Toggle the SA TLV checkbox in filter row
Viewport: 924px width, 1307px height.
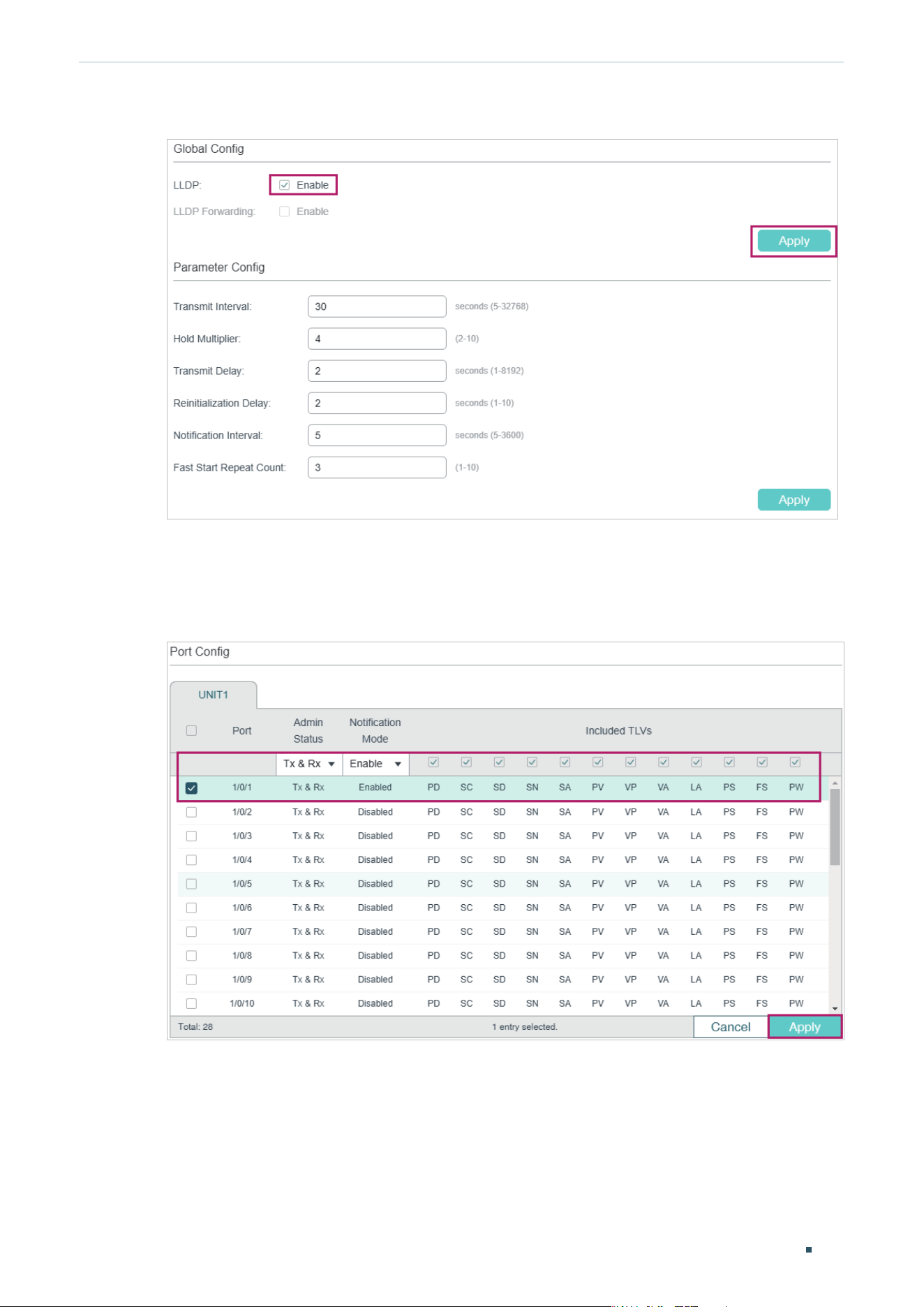click(x=565, y=762)
